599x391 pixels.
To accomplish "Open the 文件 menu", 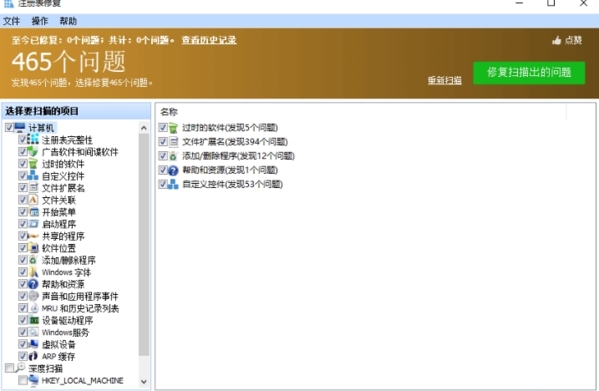I will [x=11, y=21].
